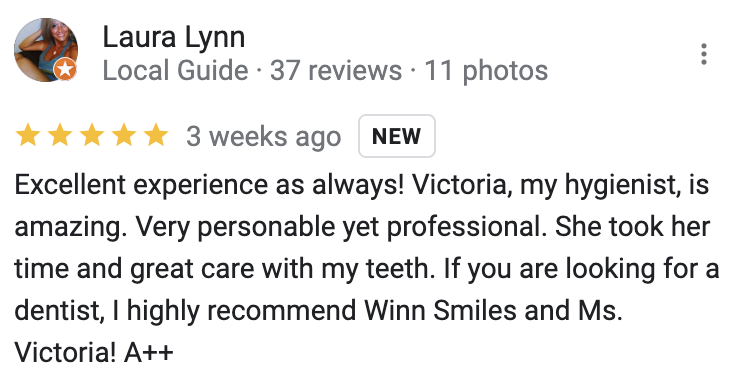Click the second yellow rating star

coord(60,135)
